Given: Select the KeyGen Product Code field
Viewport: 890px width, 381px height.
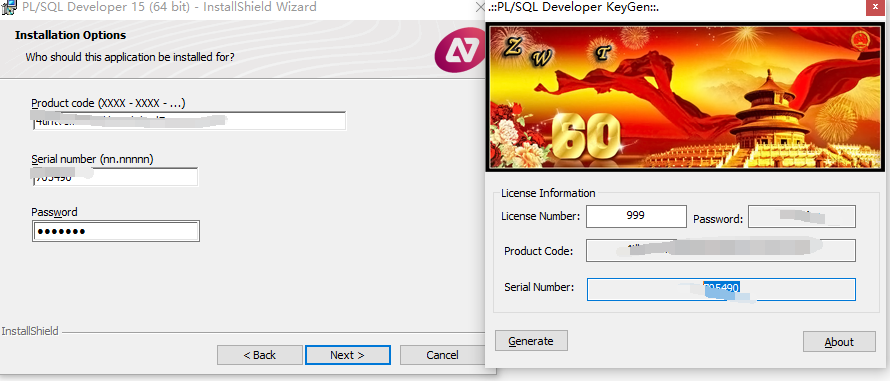Looking at the screenshot, I should (721, 250).
